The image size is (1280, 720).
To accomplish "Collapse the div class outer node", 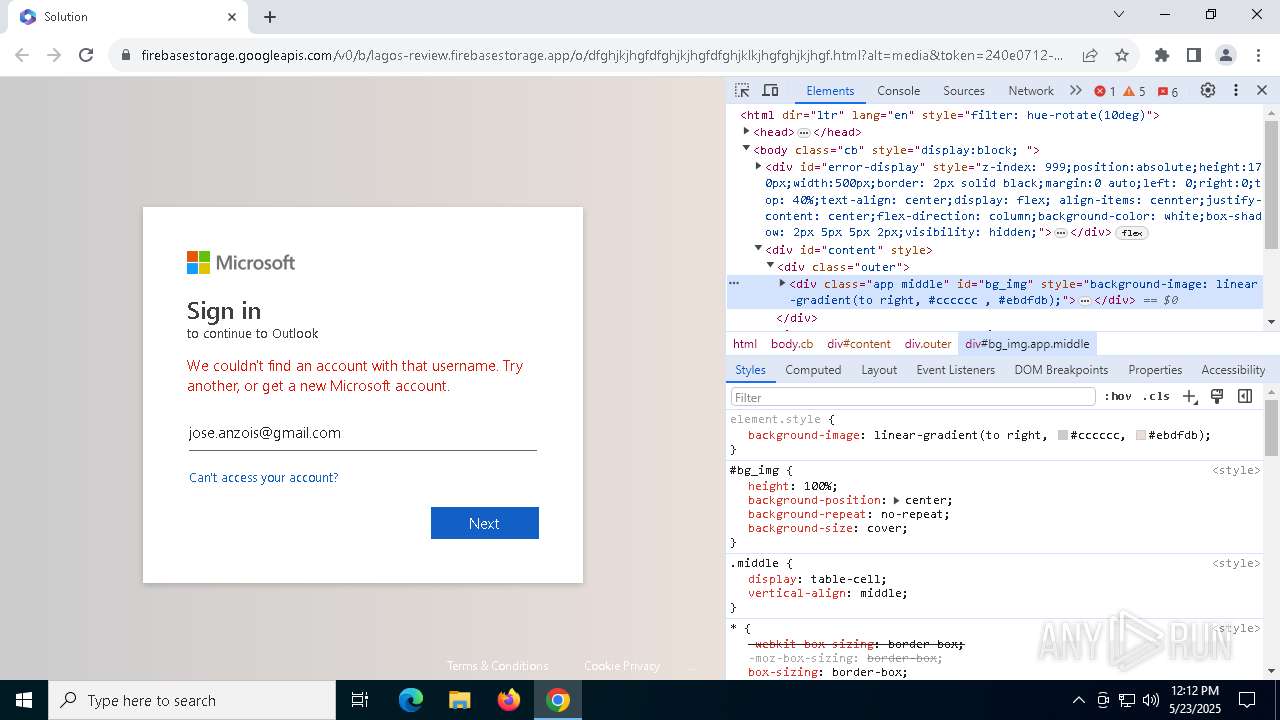I will [770, 265].
